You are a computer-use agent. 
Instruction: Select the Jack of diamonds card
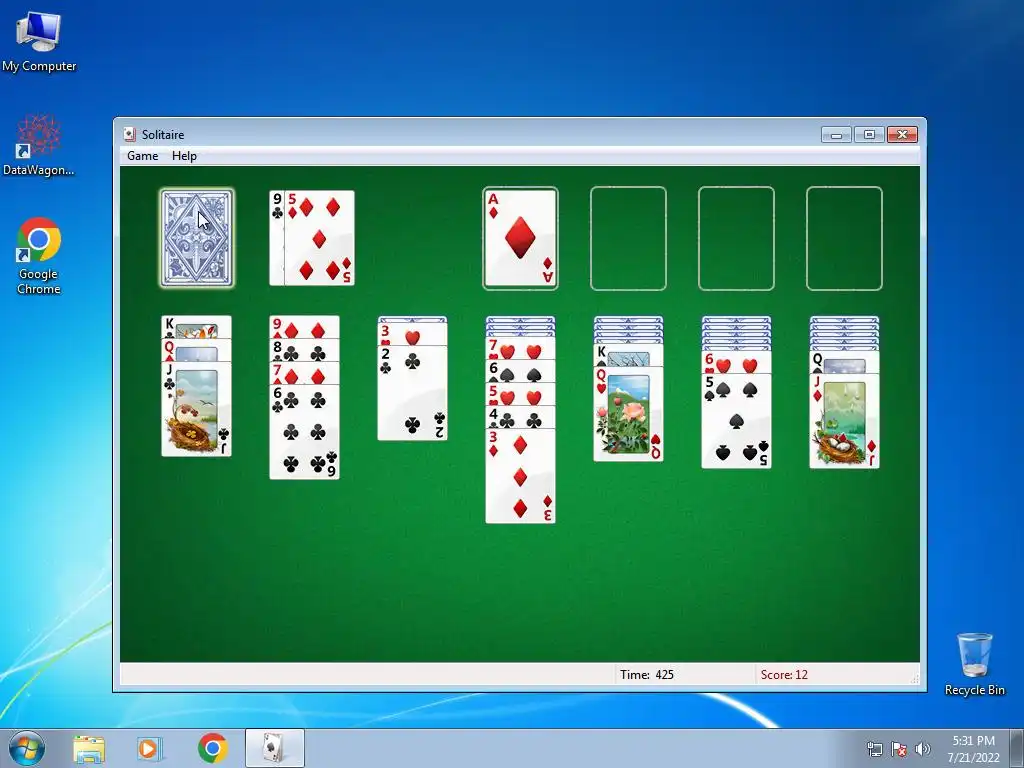[844, 421]
